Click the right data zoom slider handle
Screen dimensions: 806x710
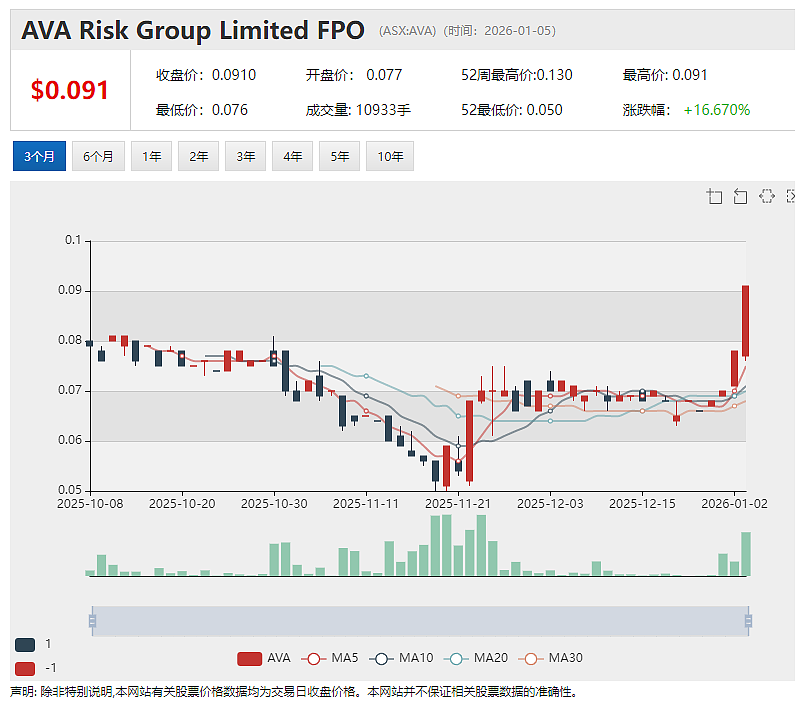pos(748,621)
